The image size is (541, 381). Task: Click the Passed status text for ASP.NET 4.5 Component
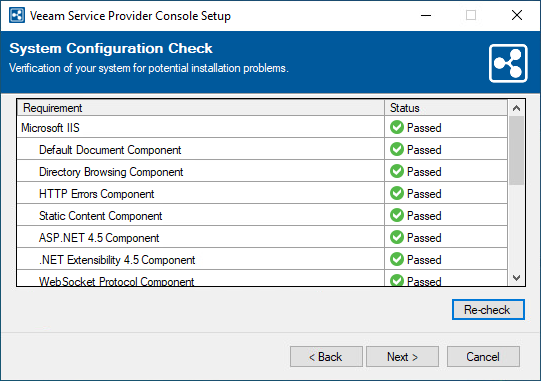click(424, 238)
